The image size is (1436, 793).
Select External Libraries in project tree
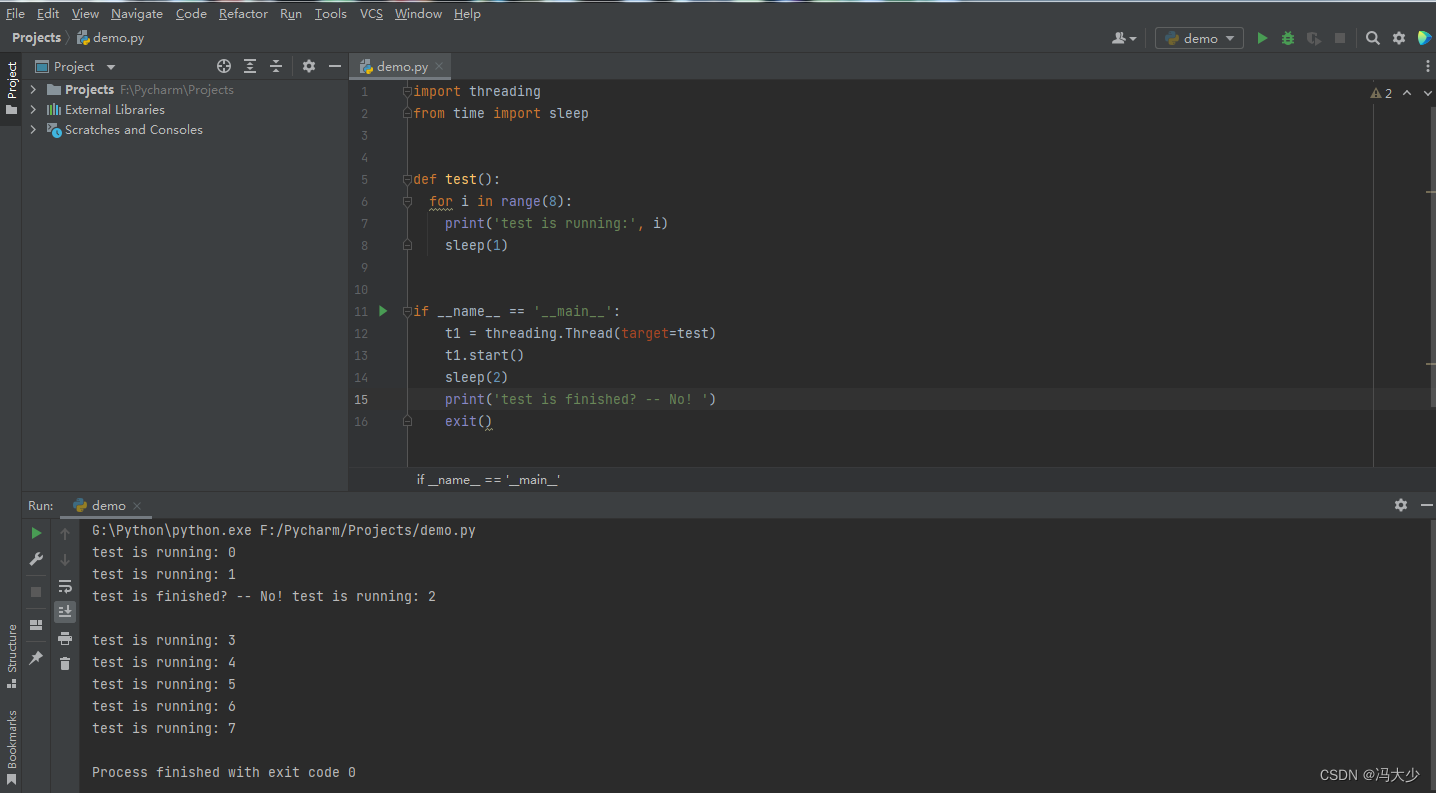[x=115, y=109]
